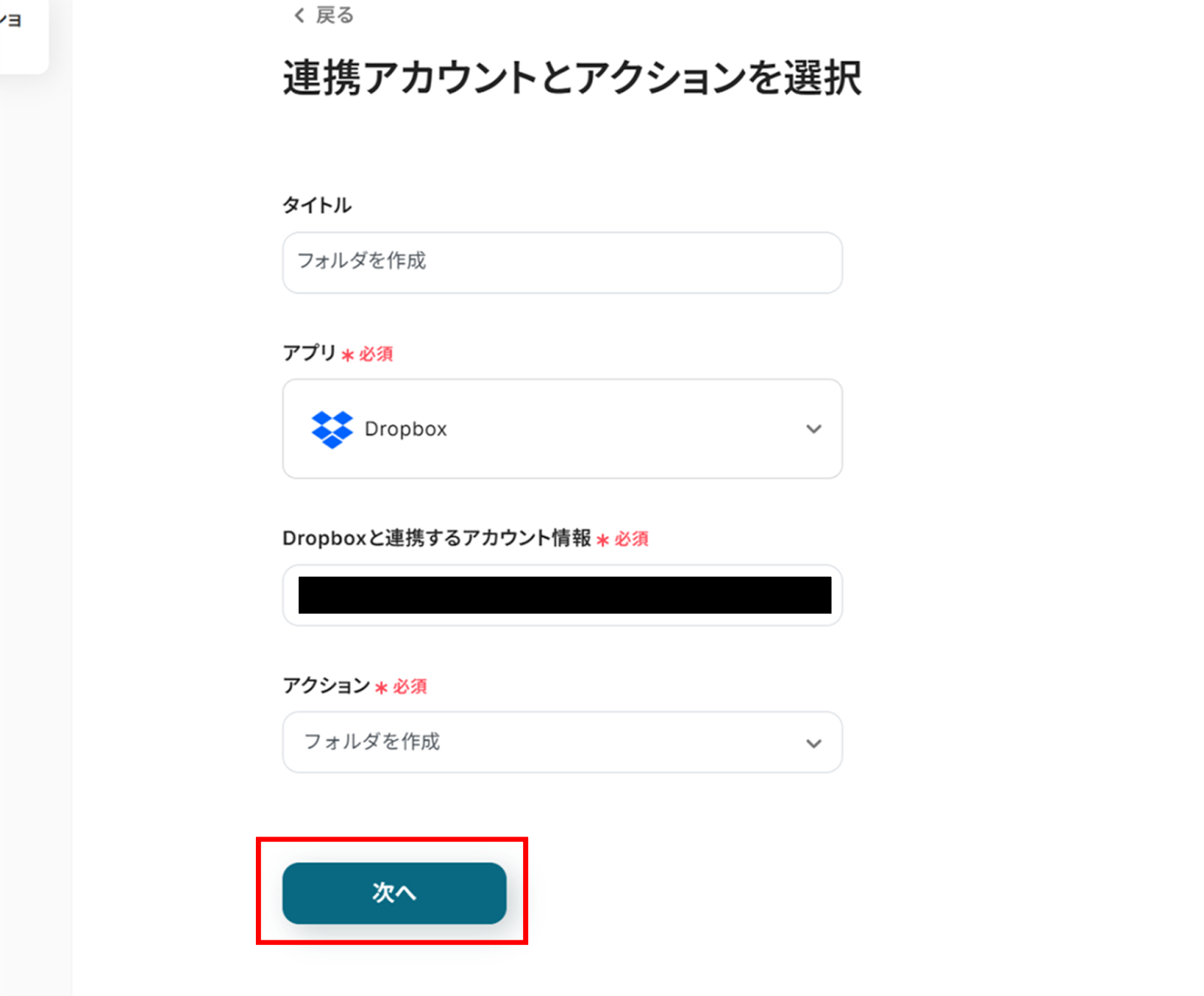Click the 連携アカウントとアクションを選択 heading
The image size is (1204, 996).
tap(572, 78)
